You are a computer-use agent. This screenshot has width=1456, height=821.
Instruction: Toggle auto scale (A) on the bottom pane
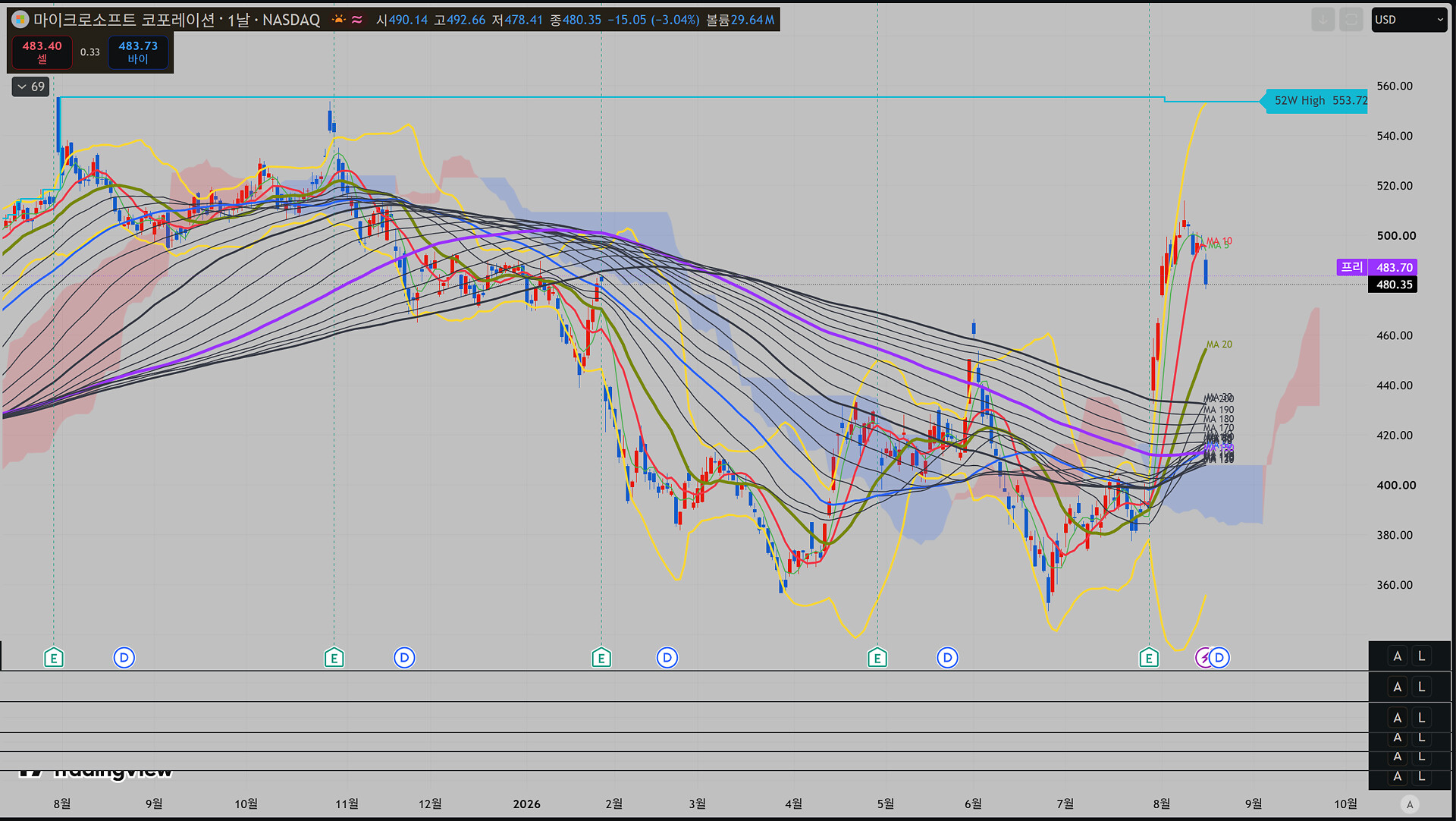coord(1398,776)
